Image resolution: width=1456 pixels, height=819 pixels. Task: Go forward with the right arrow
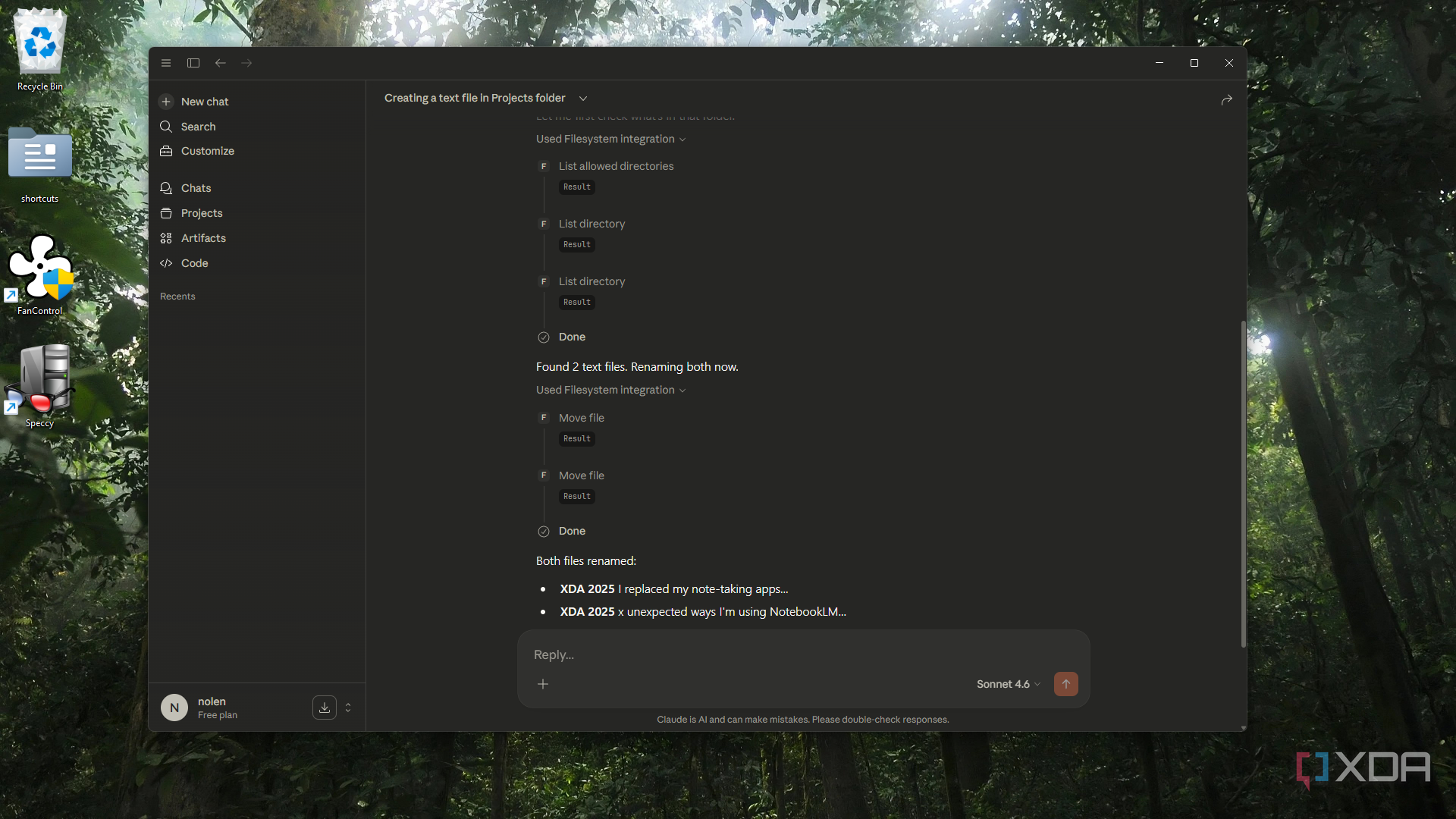(x=246, y=63)
